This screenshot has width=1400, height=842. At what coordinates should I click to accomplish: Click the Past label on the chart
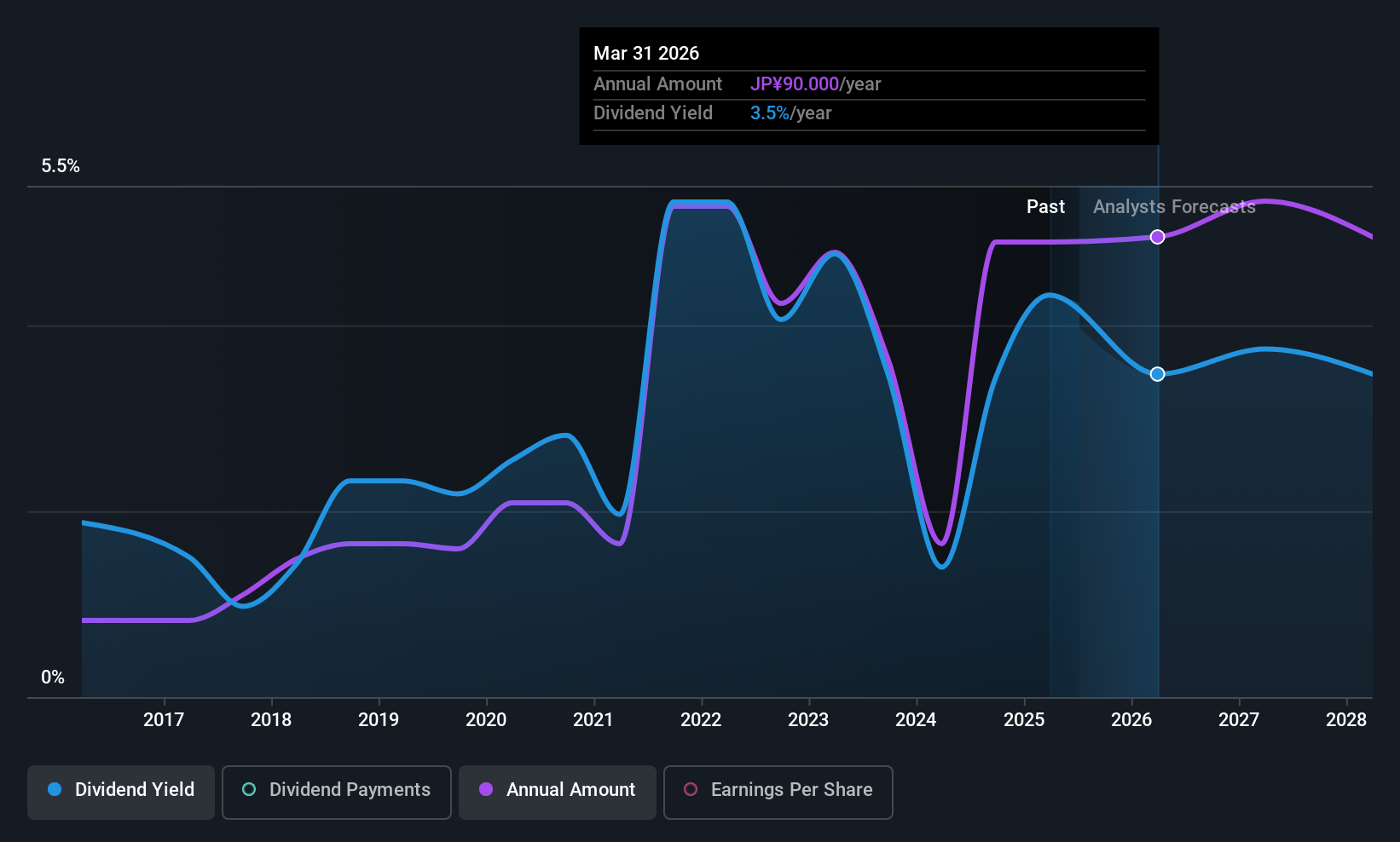tap(1045, 207)
